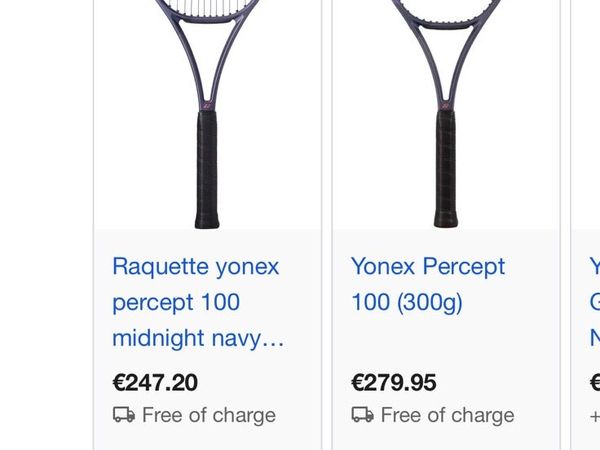
Task: Click the black grip of the right racket
Action: pos(446,170)
